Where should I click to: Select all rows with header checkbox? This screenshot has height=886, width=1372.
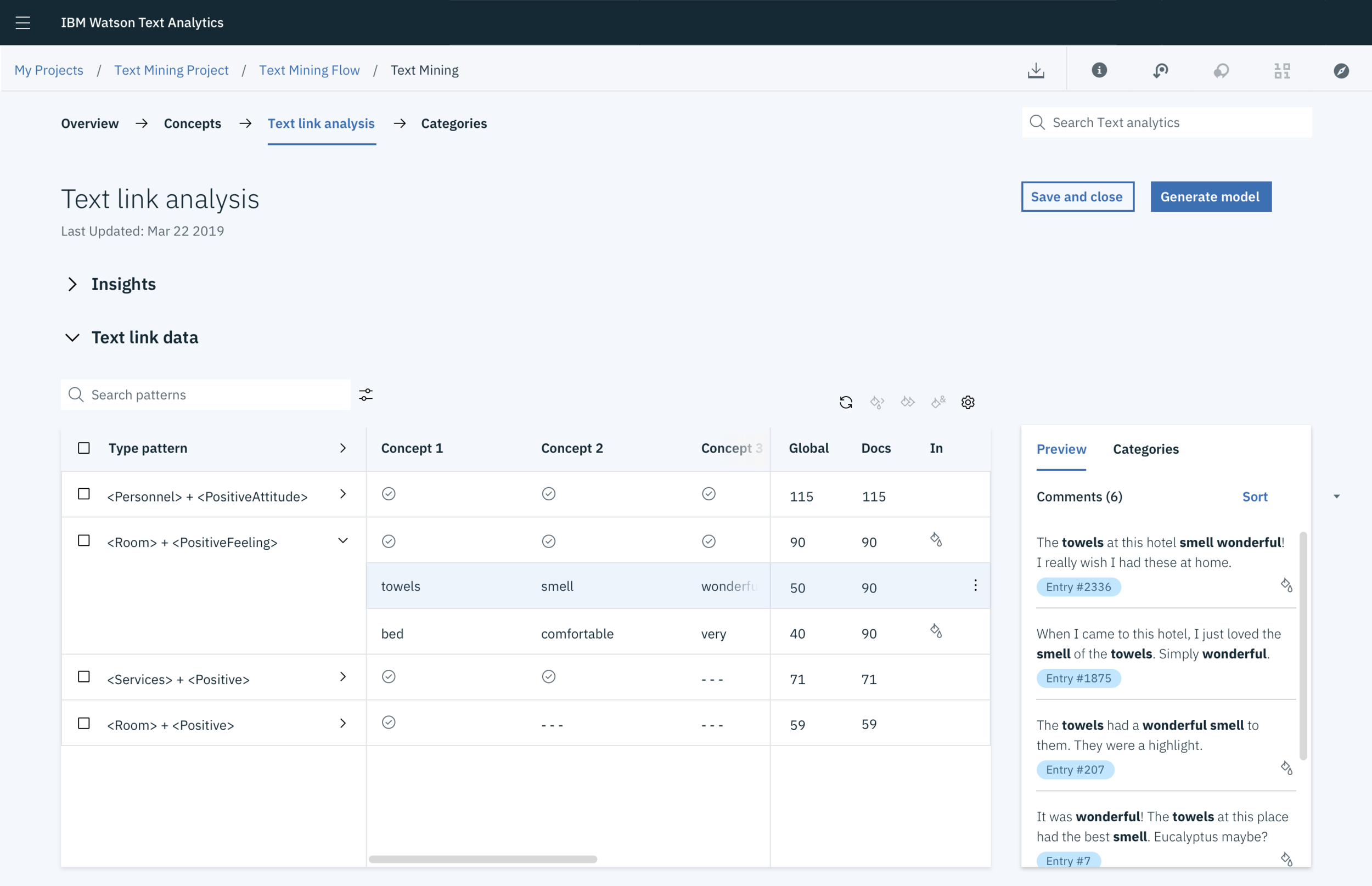click(x=84, y=448)
